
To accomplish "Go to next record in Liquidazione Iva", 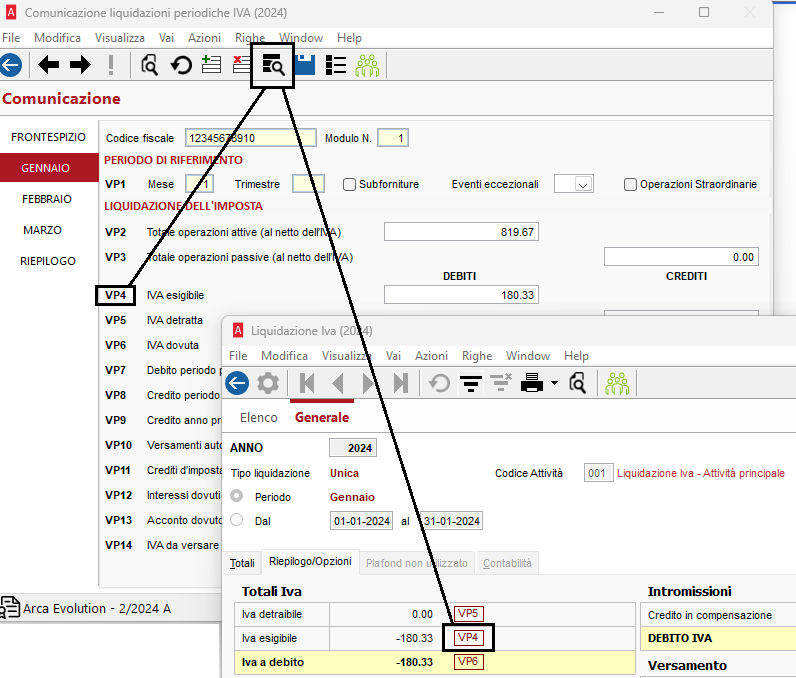I will (x=369, y=383).
